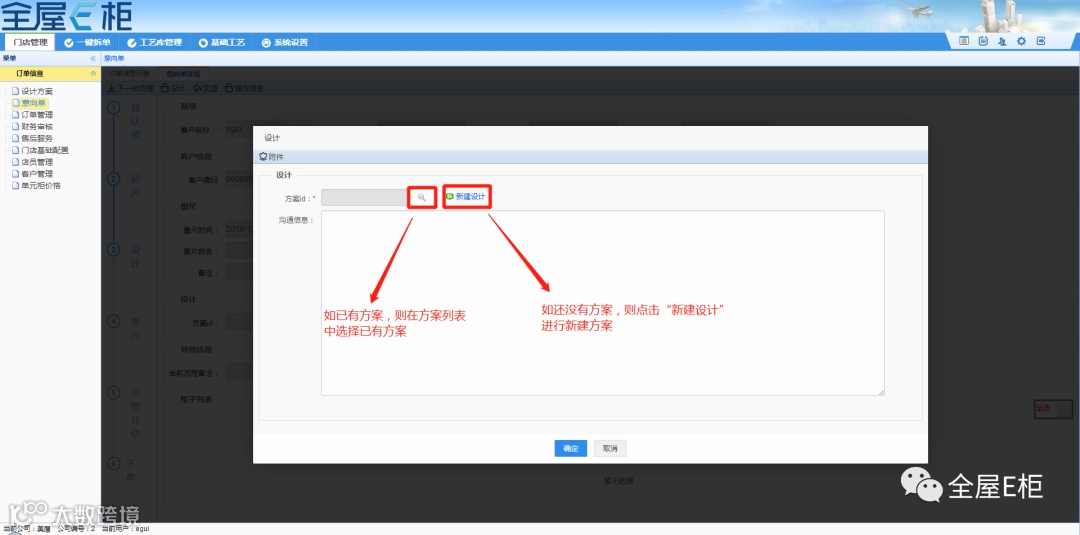Viewport: 1080px width, 535px height.
Task: Click the 全选 button in background list
Action: tap(1053, 408)
